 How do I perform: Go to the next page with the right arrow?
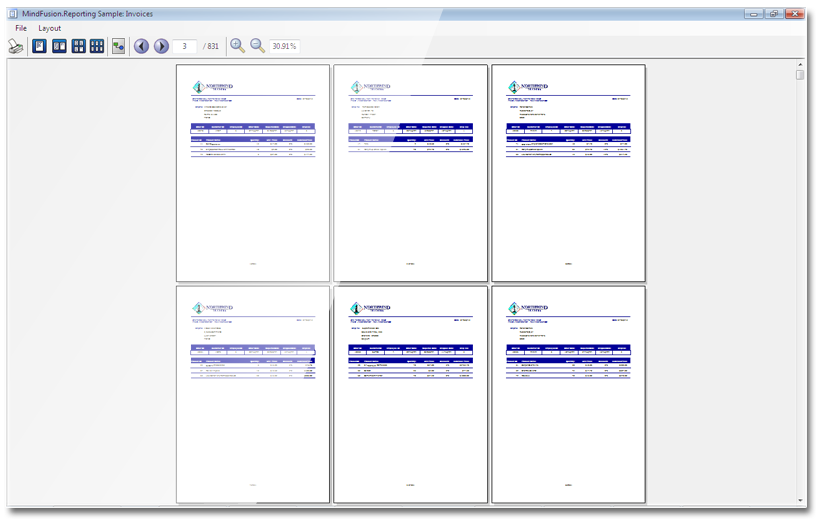point(161,46)
